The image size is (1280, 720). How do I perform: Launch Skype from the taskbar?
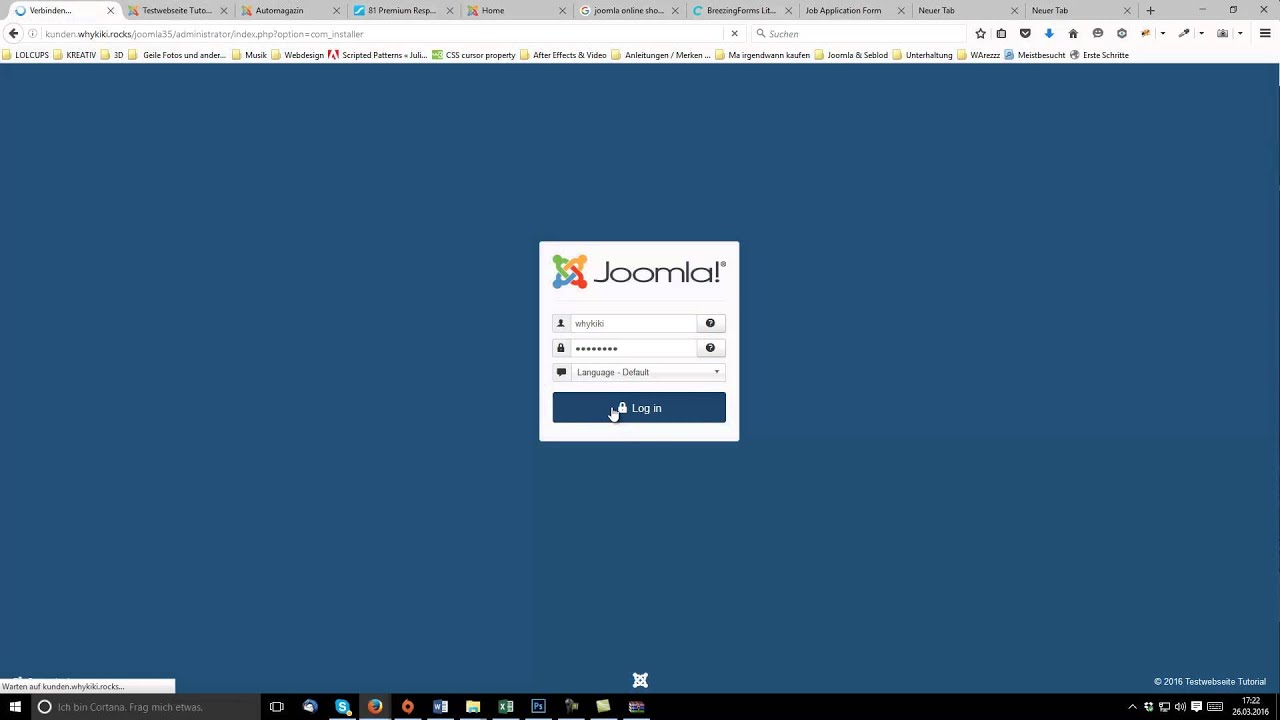coord(343,707)
